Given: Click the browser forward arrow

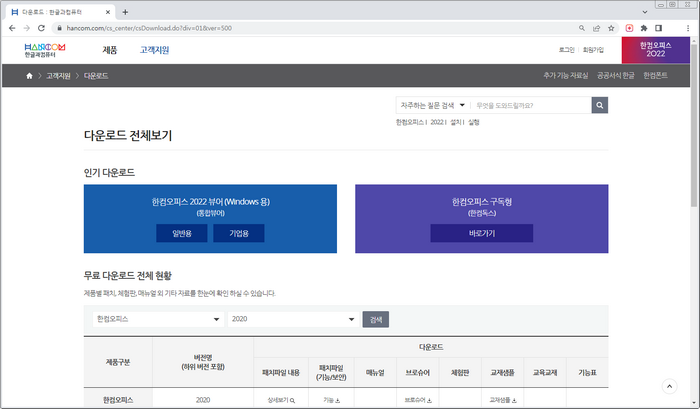Looking at the screenshot, I should coord(27,28).
